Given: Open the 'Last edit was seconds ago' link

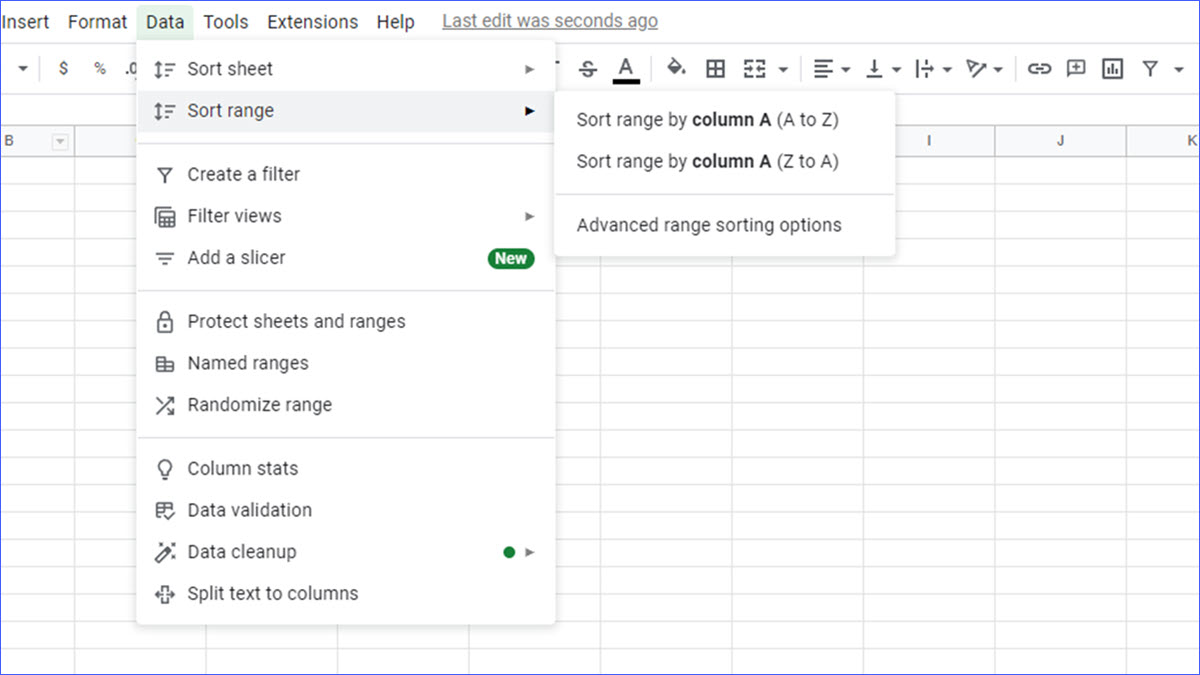Looking at the screenshot, I should pyautogui.click(x=550, y=21).
